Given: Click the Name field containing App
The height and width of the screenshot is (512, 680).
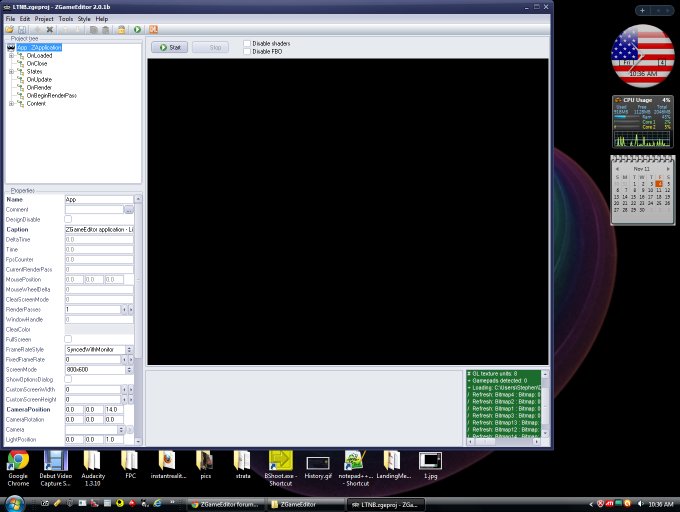Looking at the screenshot, I should [99, 199].
